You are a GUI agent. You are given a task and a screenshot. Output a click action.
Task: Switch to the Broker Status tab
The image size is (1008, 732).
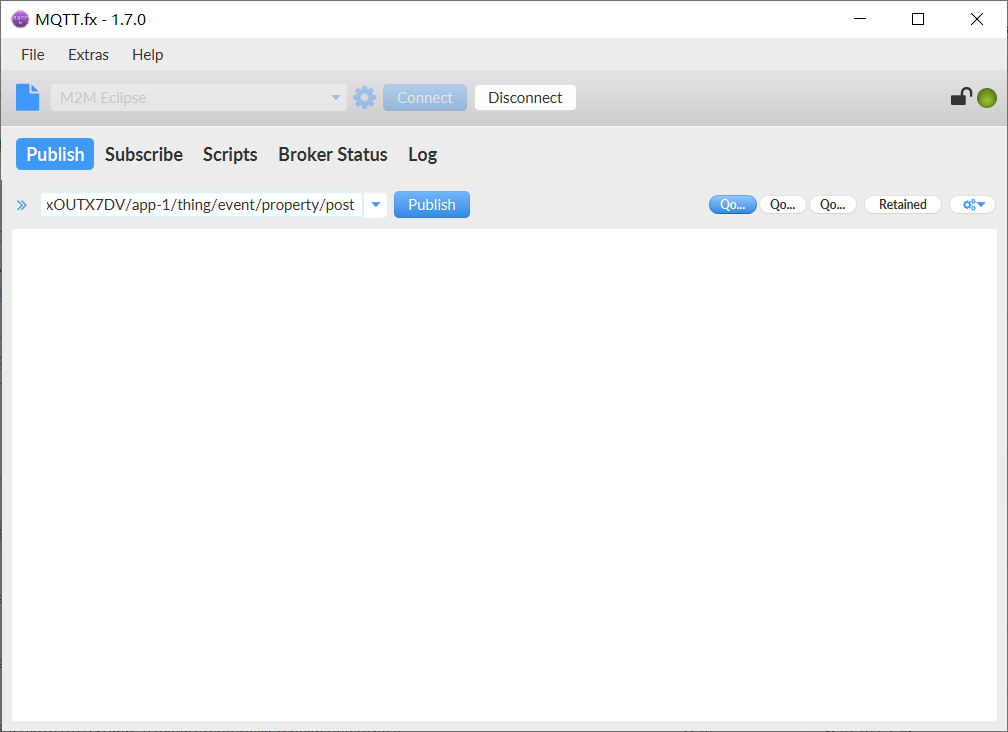point(333,154)
